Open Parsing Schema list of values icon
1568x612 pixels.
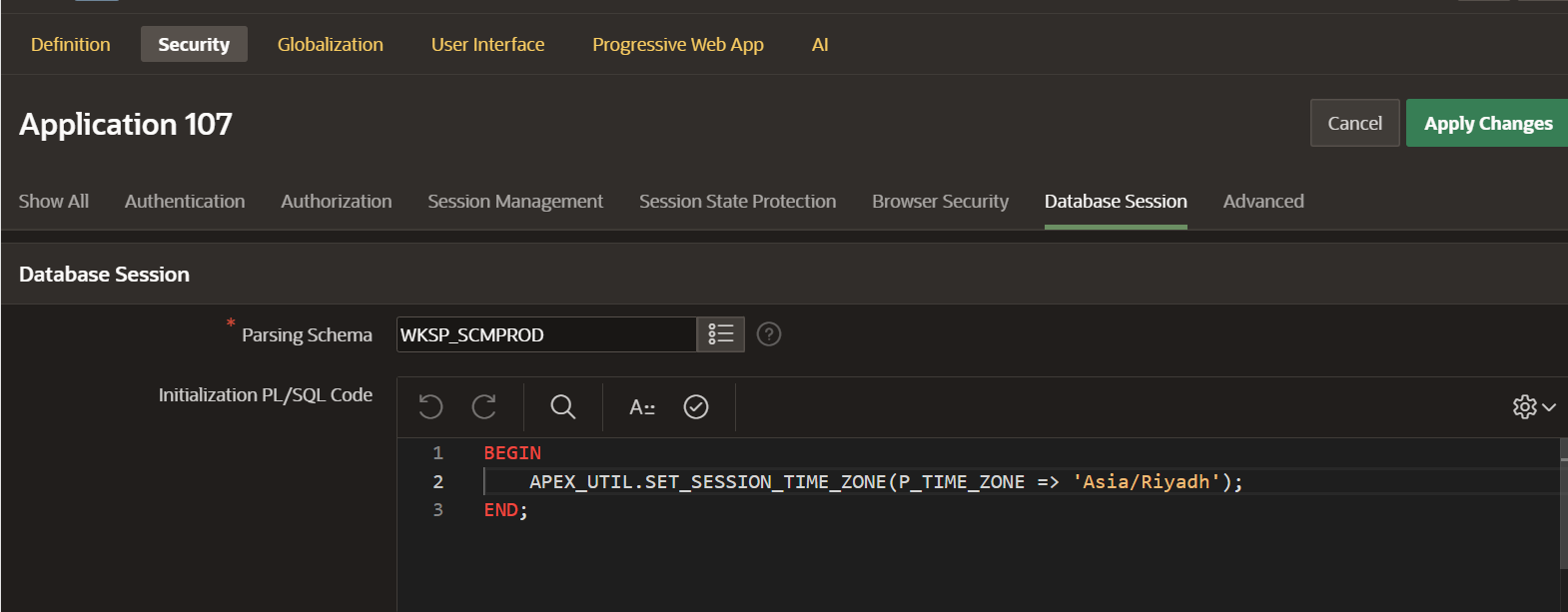click(720, 334)
